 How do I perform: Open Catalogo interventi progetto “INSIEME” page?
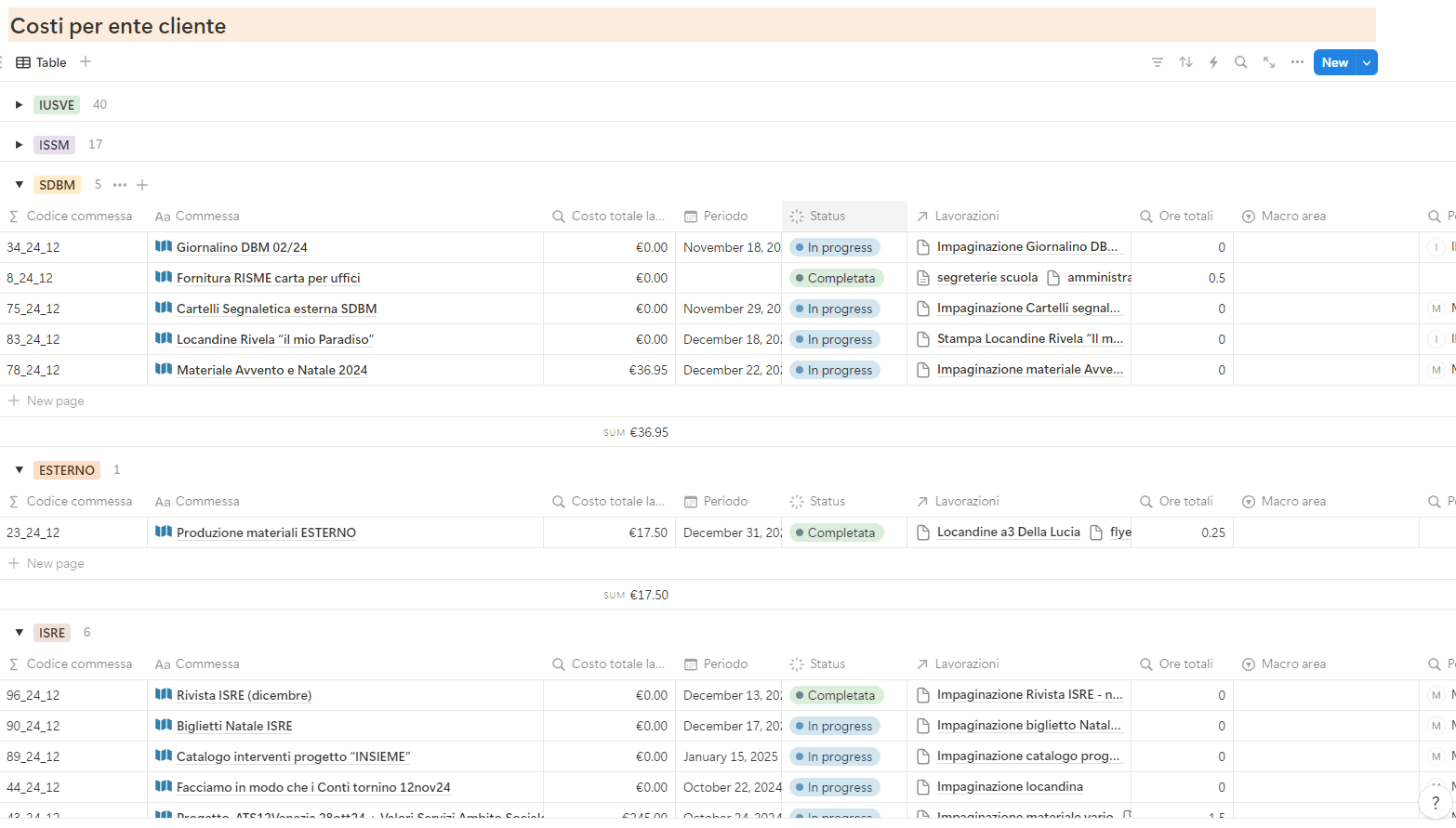pyautogui.click(x=293, y=756)
